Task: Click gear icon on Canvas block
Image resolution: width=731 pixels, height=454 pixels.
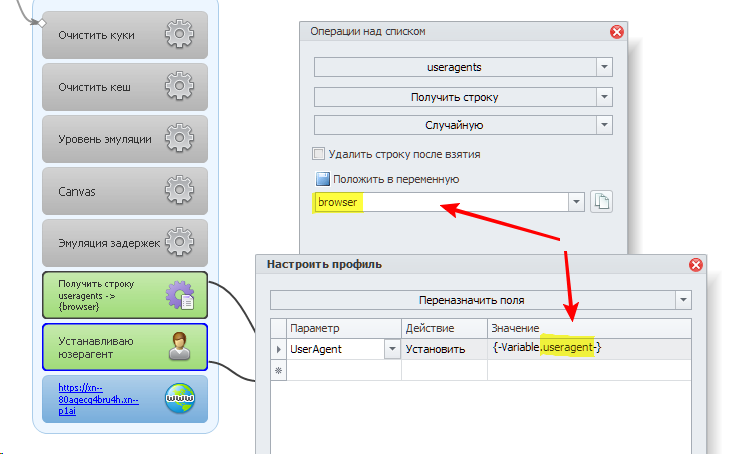Action: coord(179,190)
